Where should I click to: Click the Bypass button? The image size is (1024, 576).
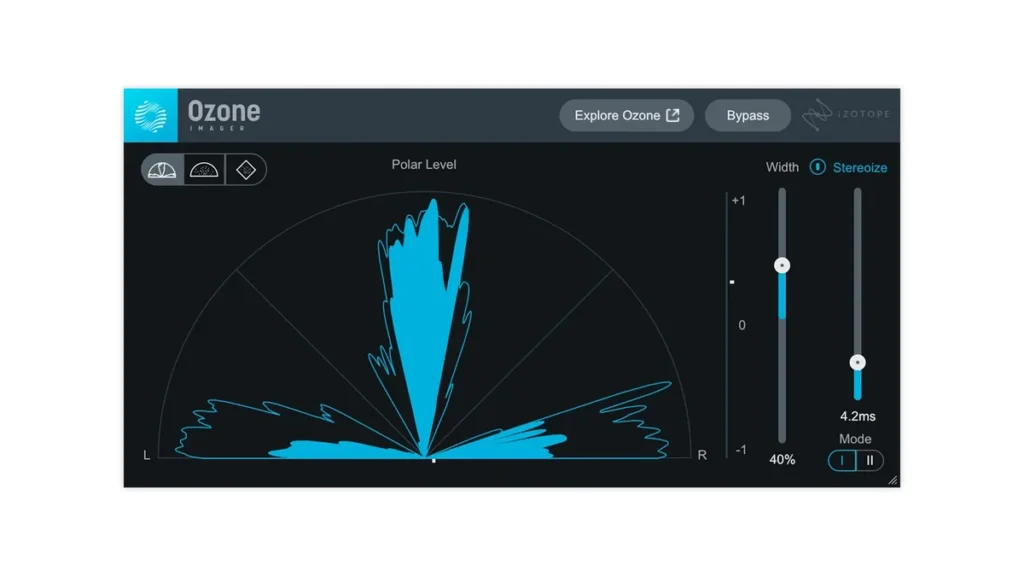pyautogui.click(x=748, y=116)
